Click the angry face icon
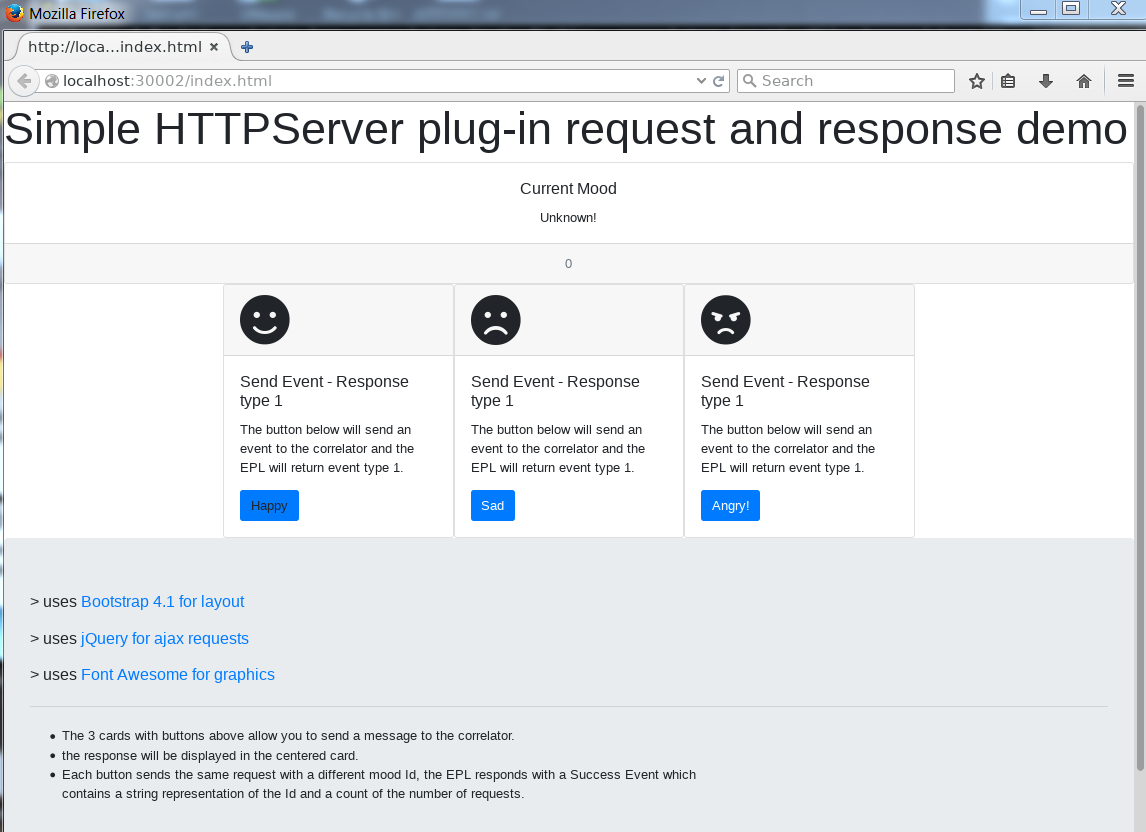This screenshot has height=832, width=1146. pos(726,320)
